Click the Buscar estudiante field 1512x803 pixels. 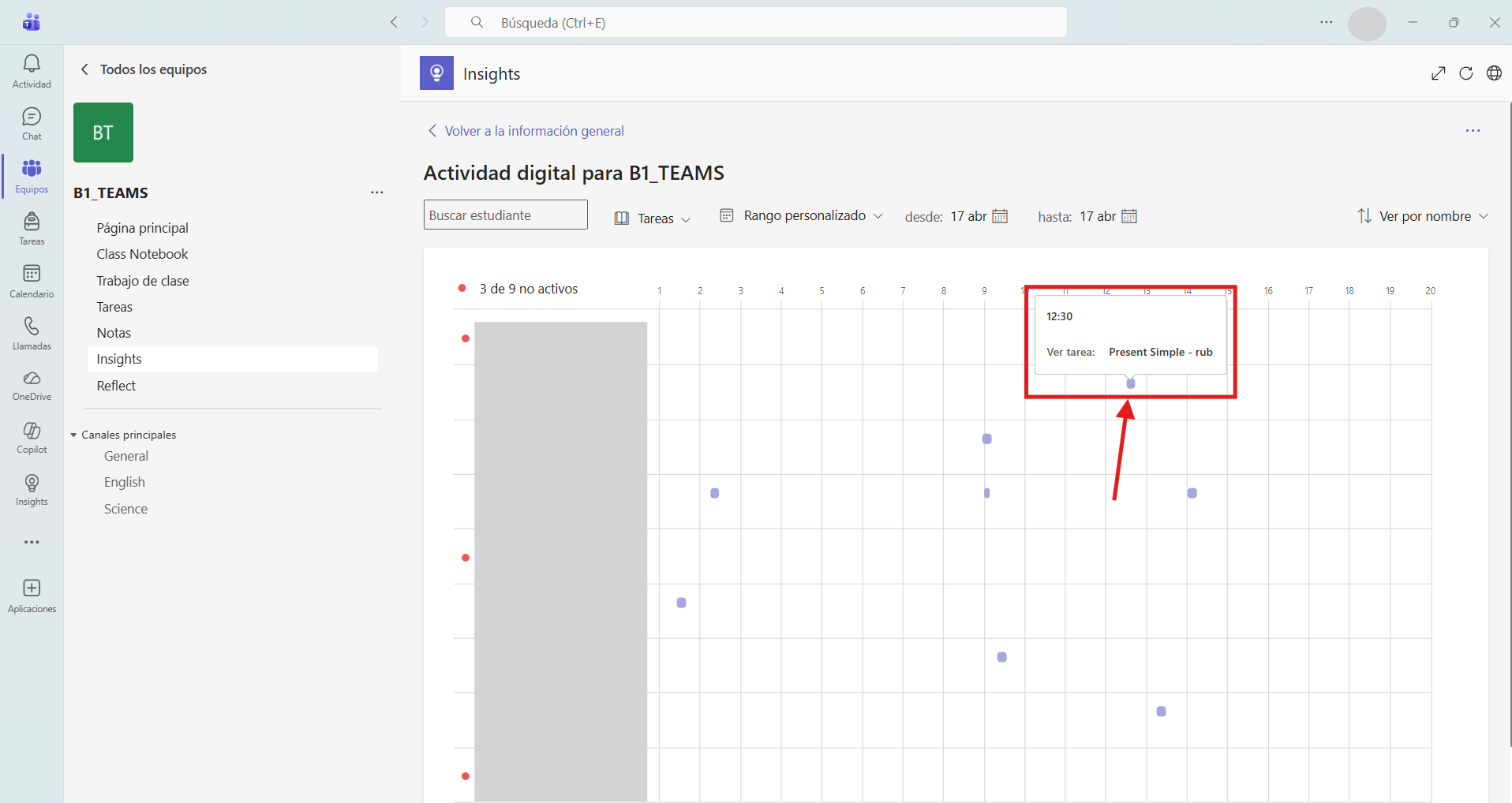point(506,215)
